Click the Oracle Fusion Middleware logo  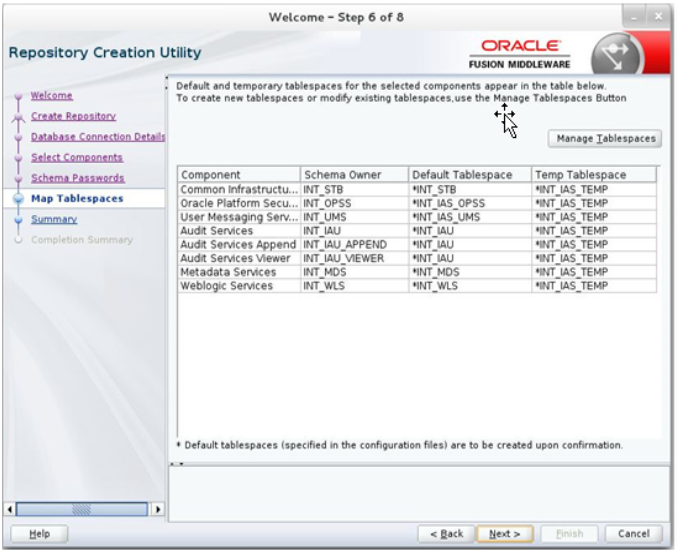point(519,54)
